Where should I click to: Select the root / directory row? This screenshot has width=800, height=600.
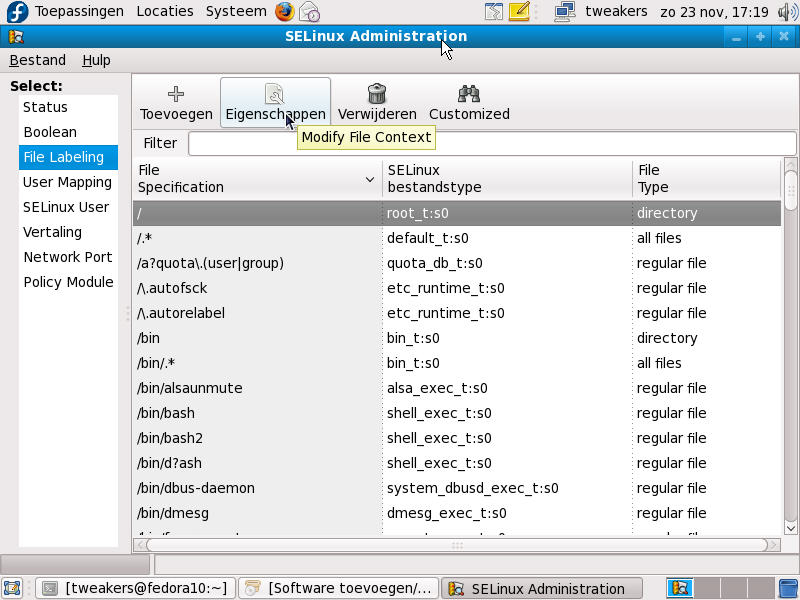click(x=457, y=213)
